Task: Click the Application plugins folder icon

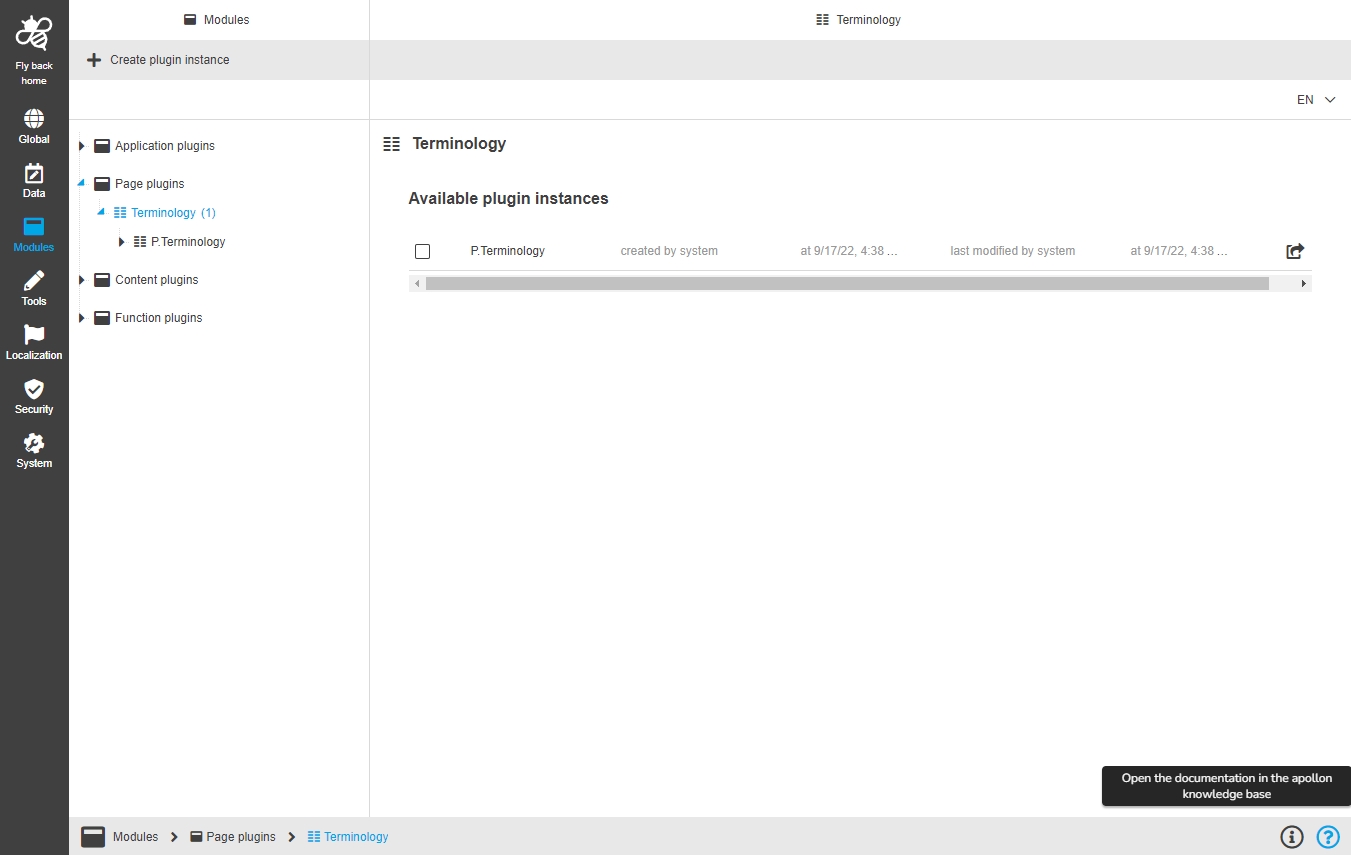Action: [x=102, y=146]
